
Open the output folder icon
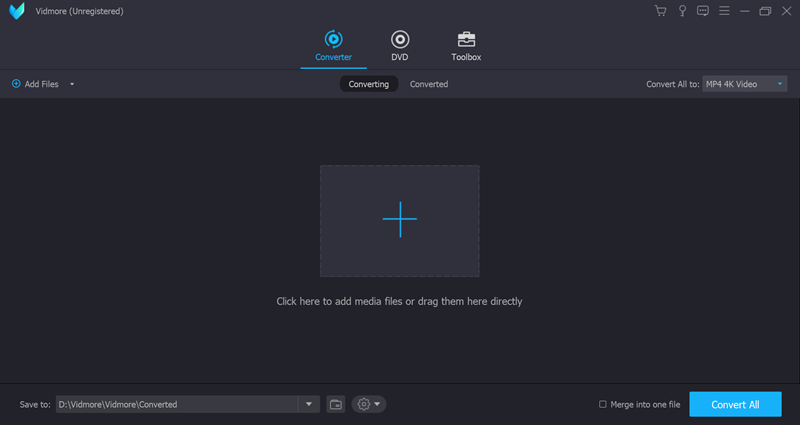tap(336, 404)
